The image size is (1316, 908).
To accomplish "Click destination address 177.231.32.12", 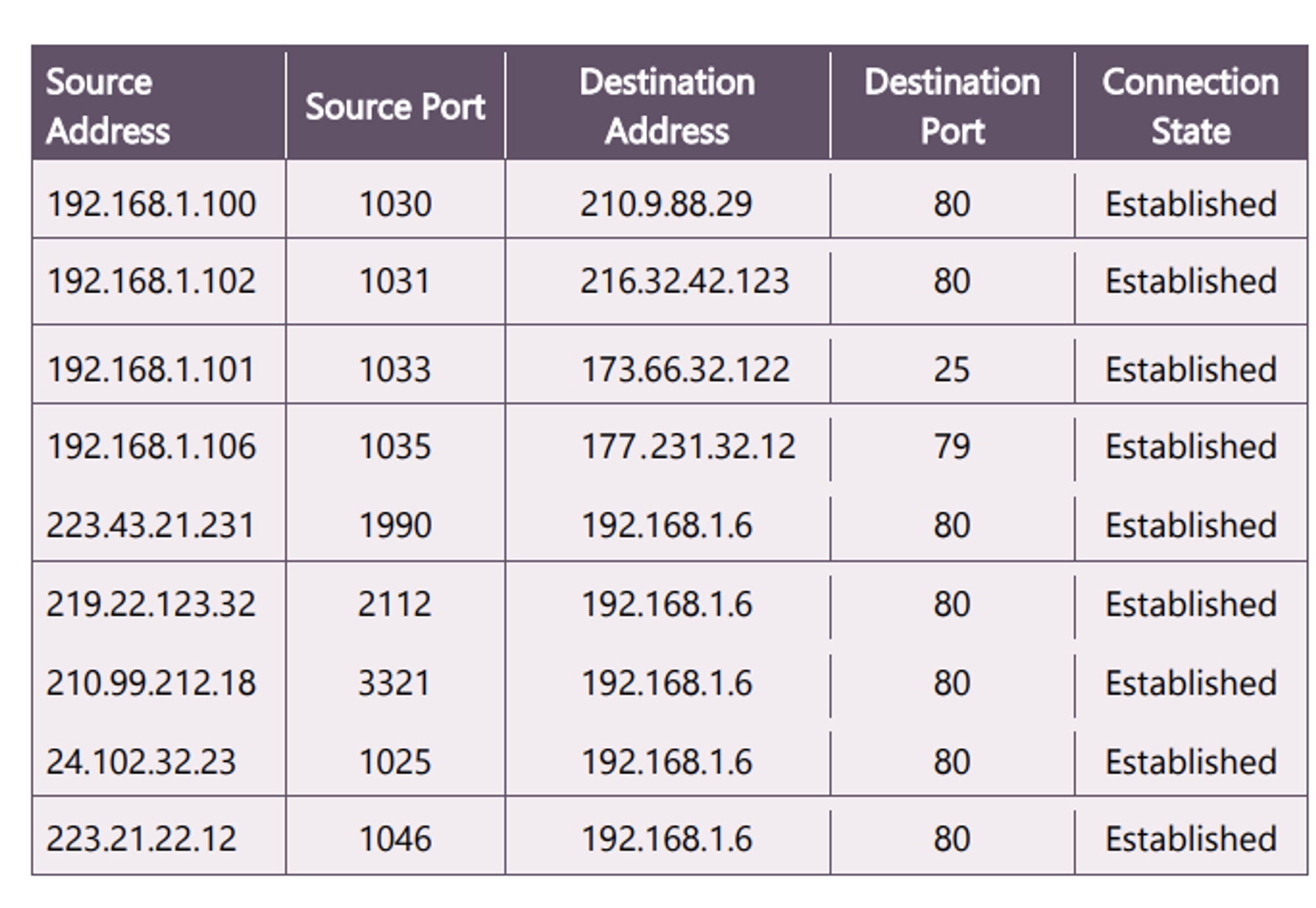I will tap(688, 446).
